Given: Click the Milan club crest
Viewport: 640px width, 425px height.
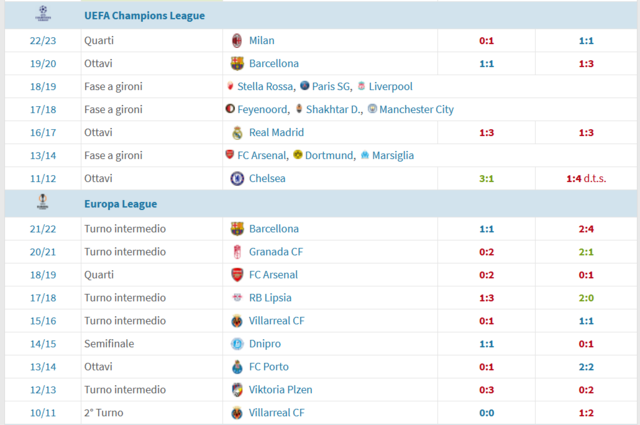Looking at the screenshot, I should coord(237,40).
